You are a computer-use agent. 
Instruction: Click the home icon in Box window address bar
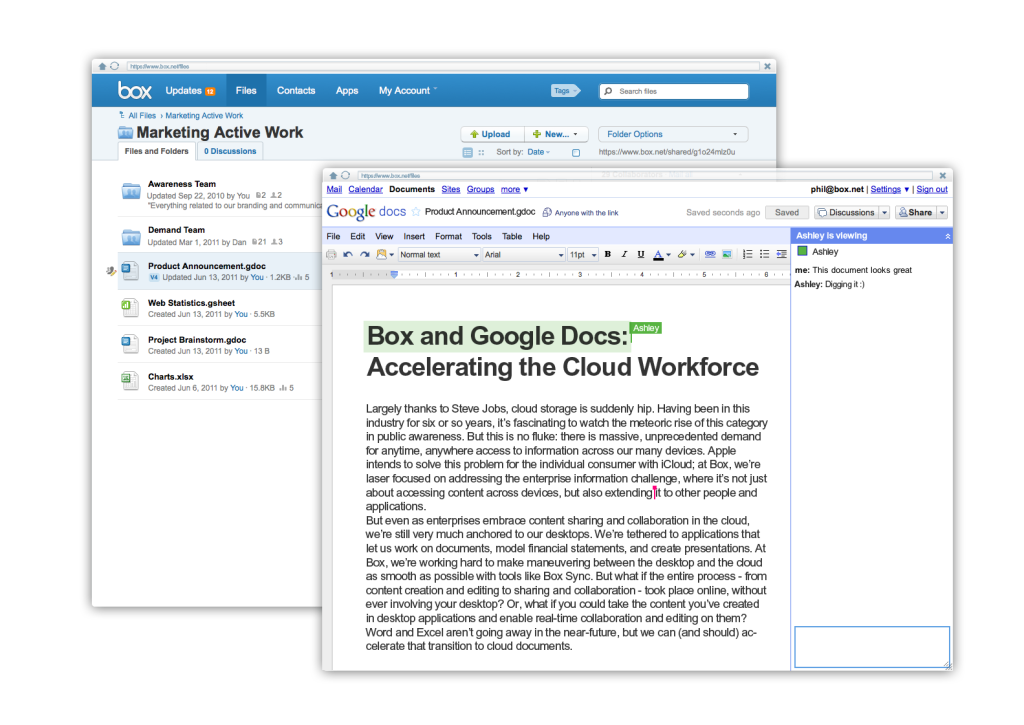pos(103,66)
